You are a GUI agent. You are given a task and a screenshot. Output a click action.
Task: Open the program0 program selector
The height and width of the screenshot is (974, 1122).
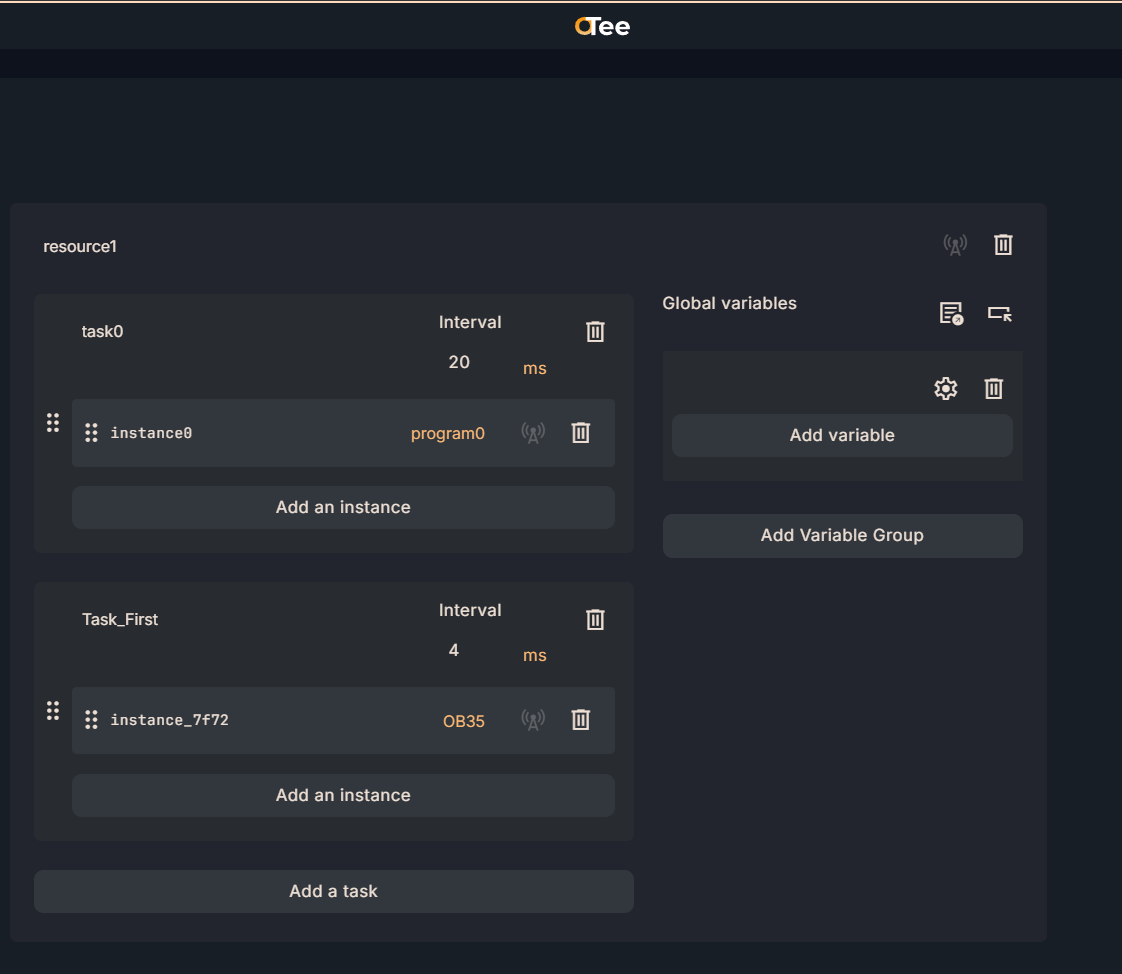point(447,434)
